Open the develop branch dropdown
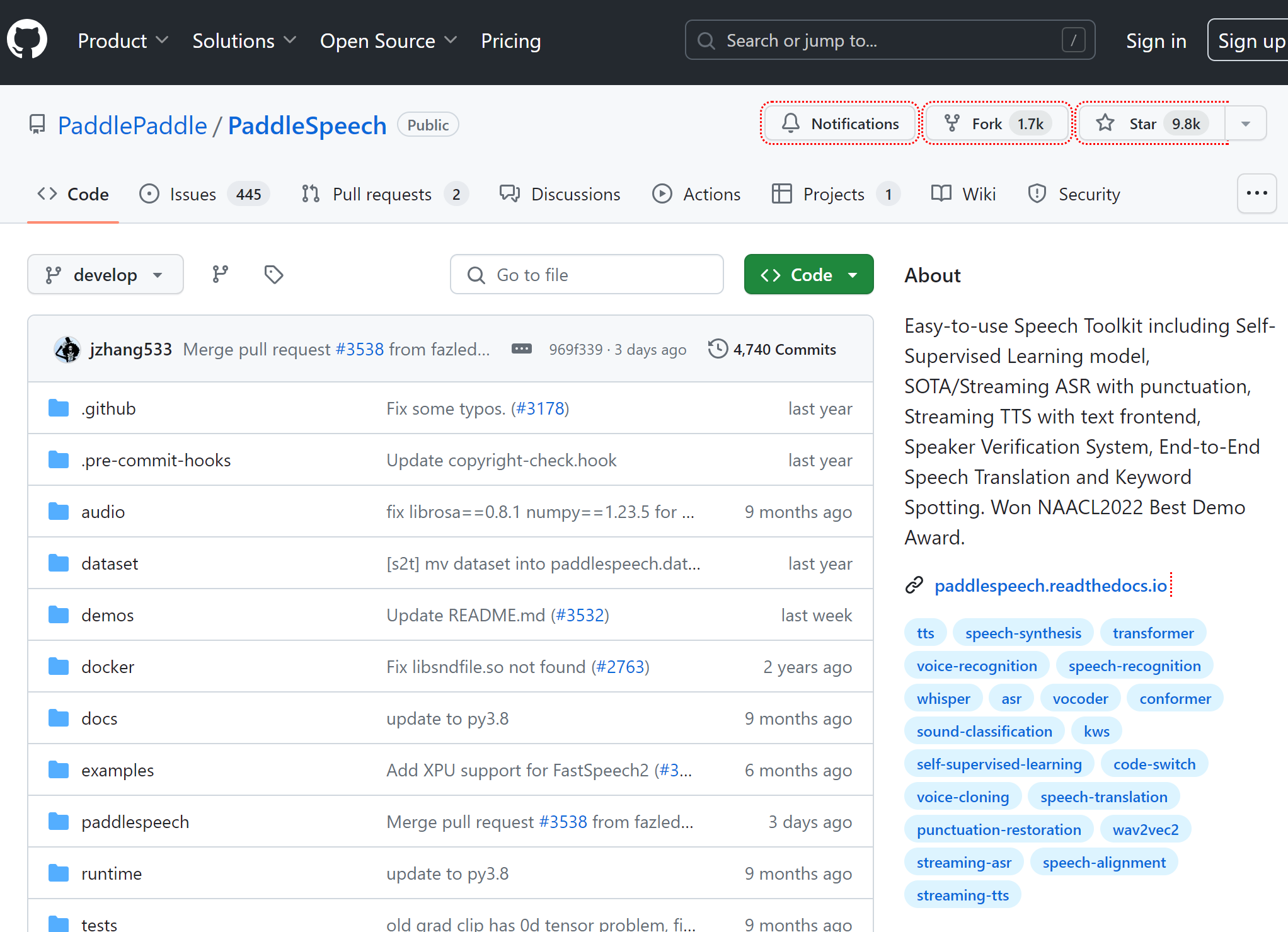Screen dimensions: 1288x932 click(105, 275)
